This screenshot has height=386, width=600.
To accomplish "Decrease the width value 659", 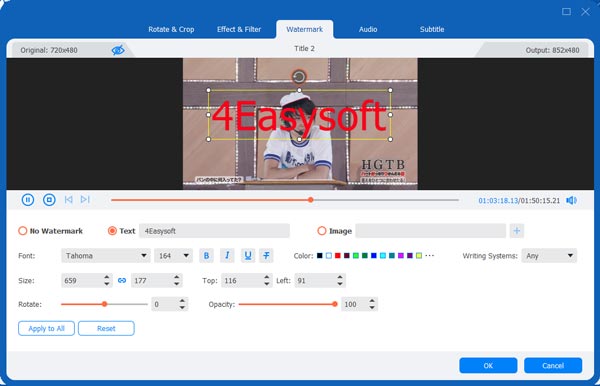I will tap(107, 284).
